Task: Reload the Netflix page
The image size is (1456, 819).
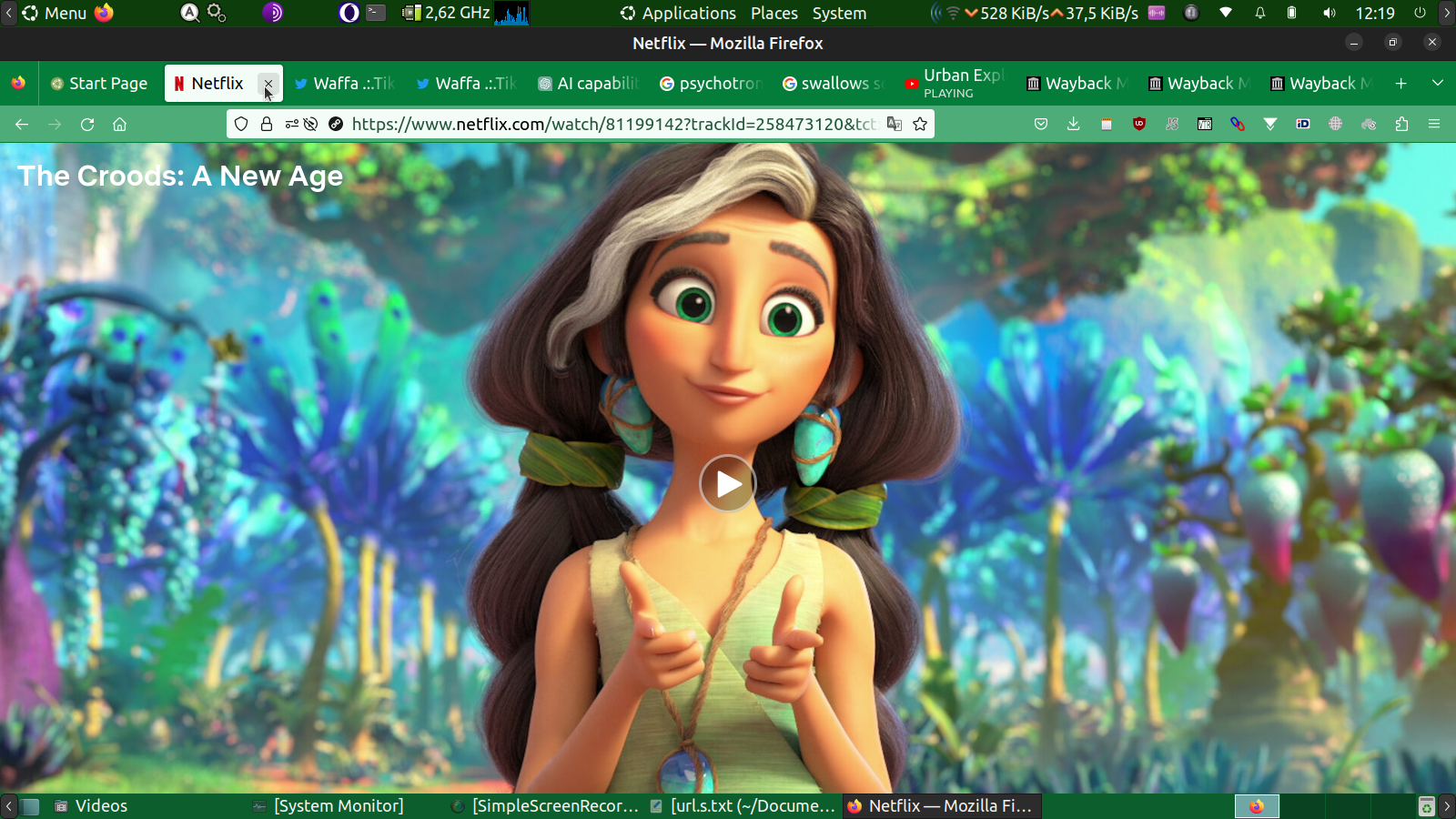Action: click(87, 124)
